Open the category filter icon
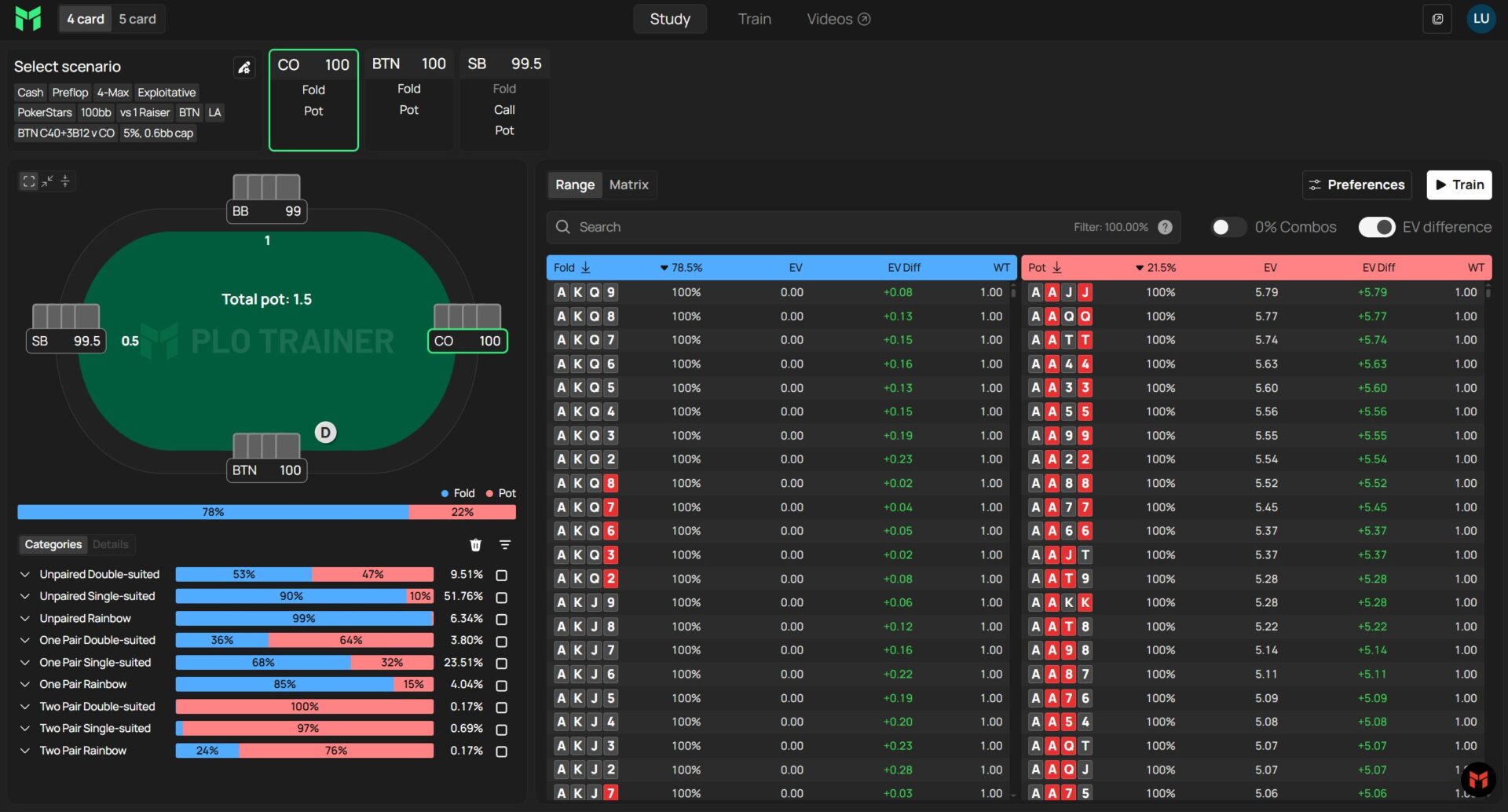The image size is (1508, 812). point(505,545)
